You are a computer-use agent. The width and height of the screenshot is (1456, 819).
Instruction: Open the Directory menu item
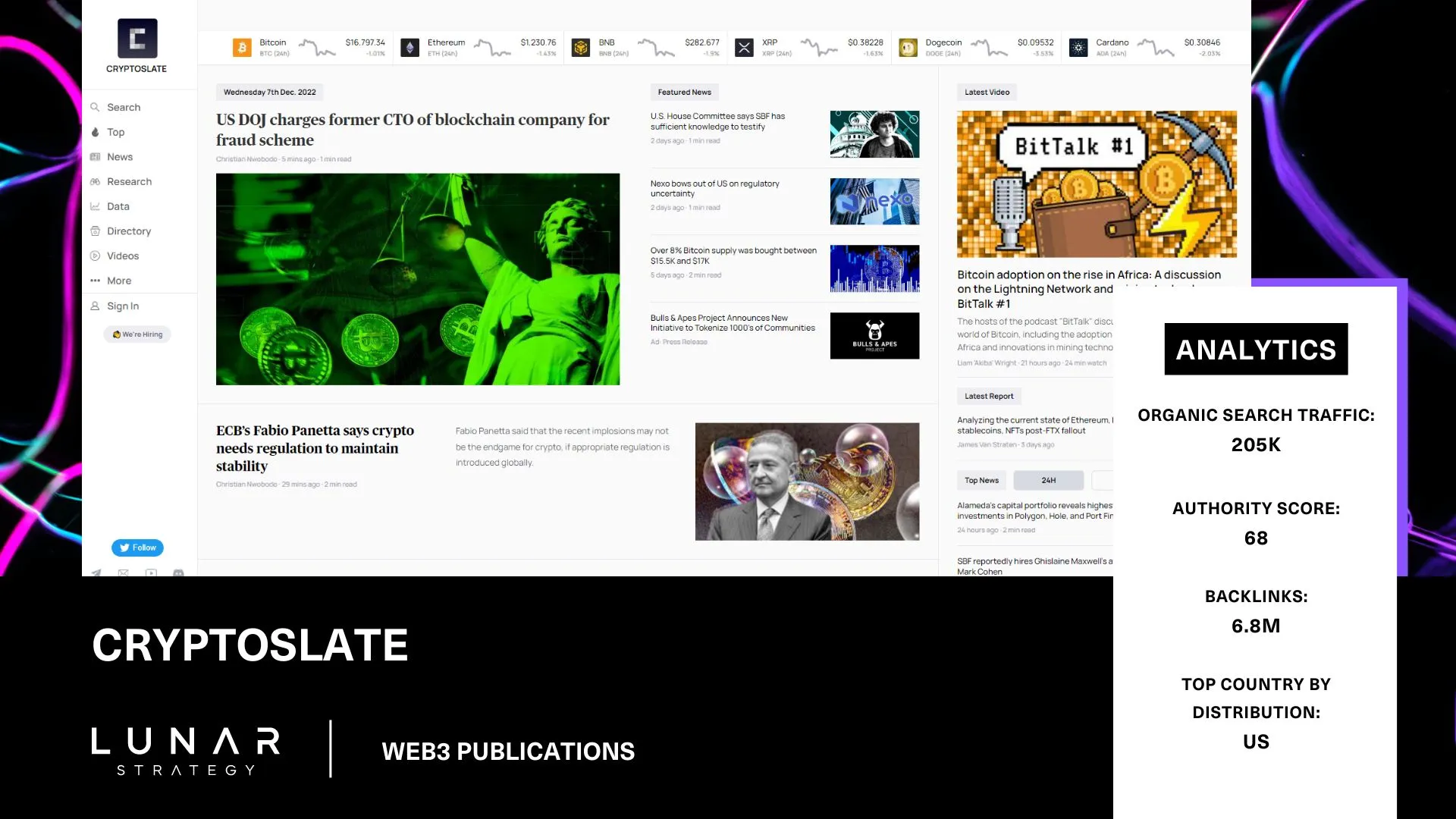(x=129, y=231)
